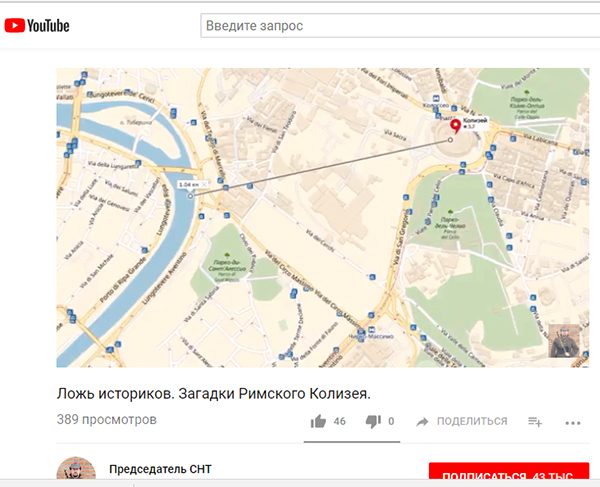Screen dimensions: 600x487
Task: Focus the 'Введите запрос' search field
Action: coord(400,26)
